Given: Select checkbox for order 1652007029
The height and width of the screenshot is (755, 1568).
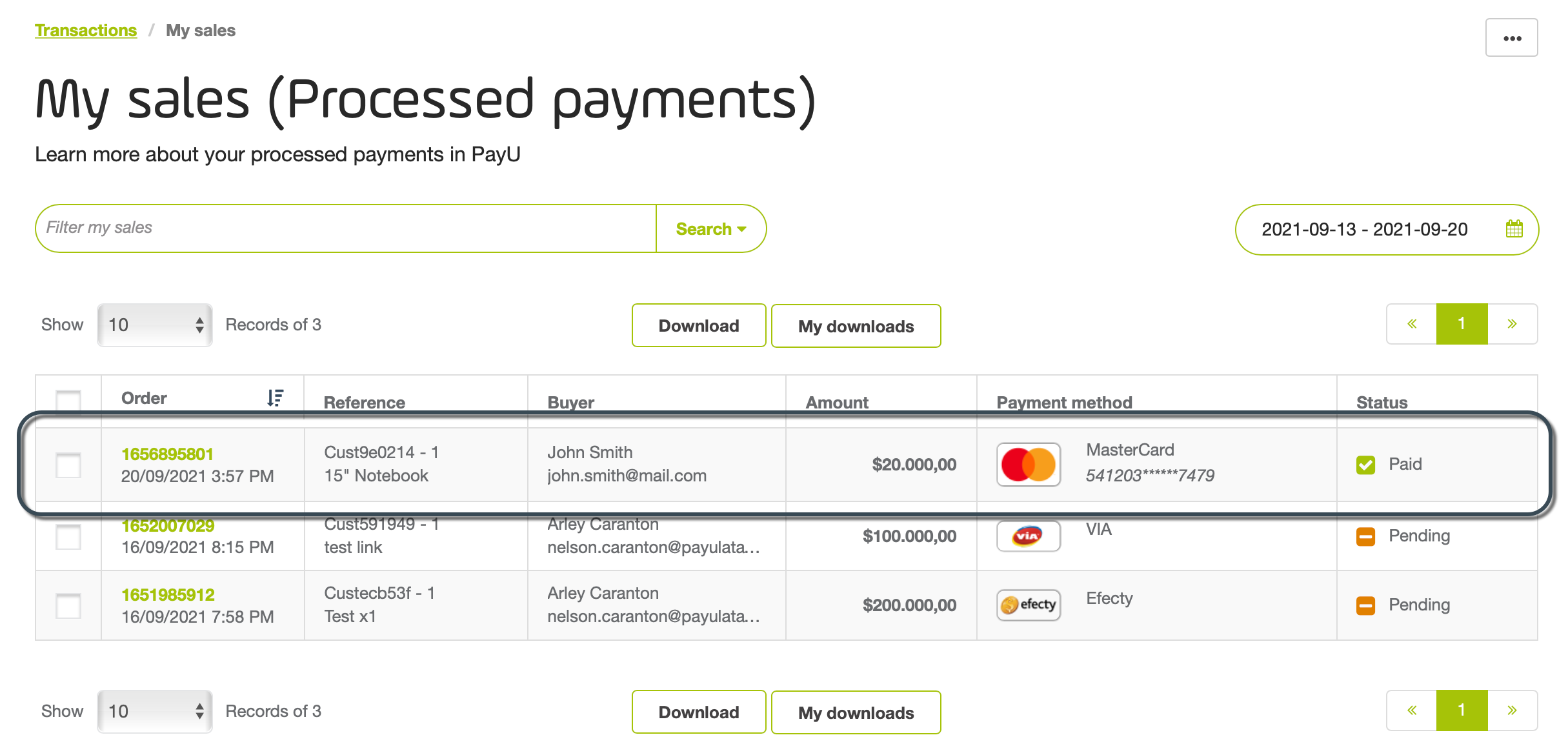Looking at the screenshot, I should pos(68,536).
